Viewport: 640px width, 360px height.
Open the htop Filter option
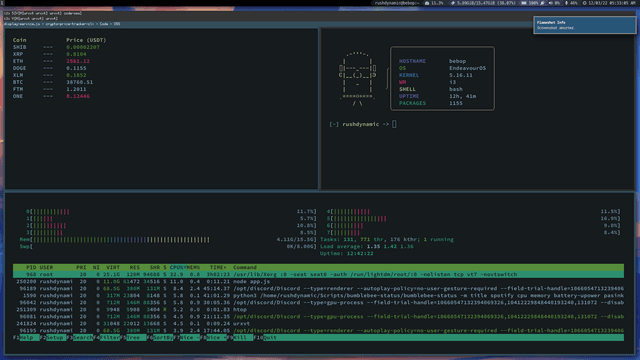pos(107,338)
